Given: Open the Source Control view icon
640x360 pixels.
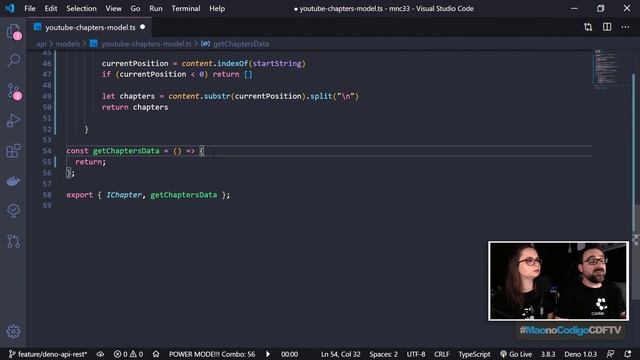Looking at the screenshot, I should tap(13, 91).
